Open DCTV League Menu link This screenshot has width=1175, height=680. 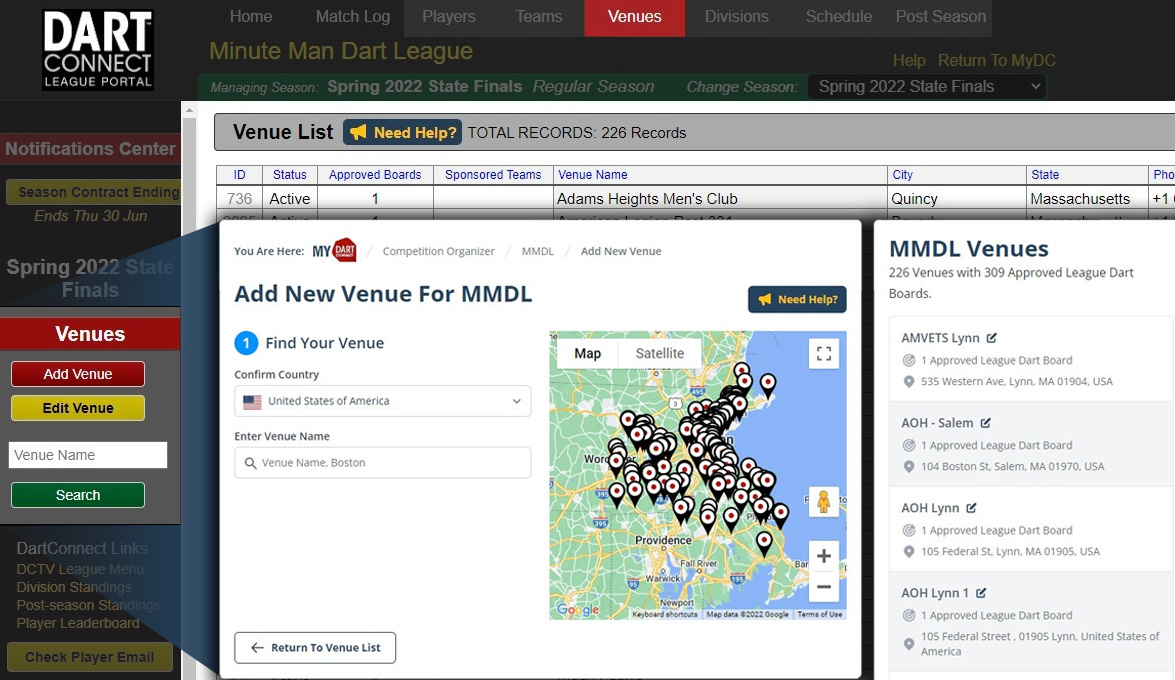point(80,570)
